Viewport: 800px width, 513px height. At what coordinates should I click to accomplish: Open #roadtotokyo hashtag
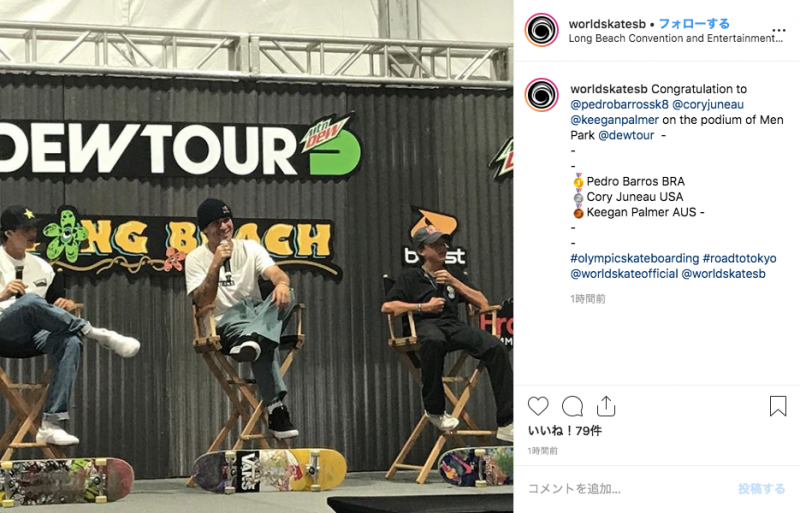(x=739, y=258)
